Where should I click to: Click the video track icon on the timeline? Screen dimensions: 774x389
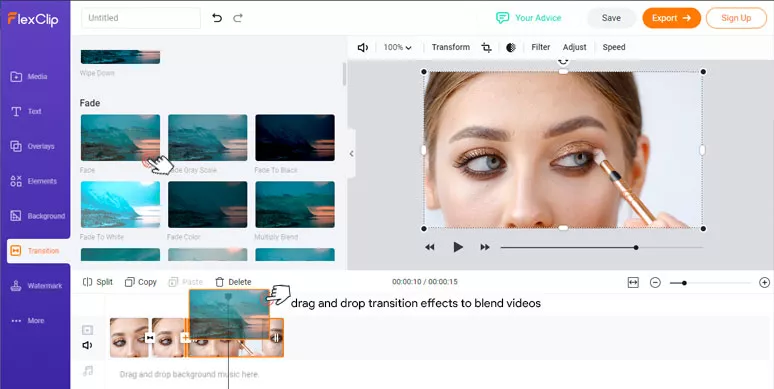pyautogui.click(x=87, y=330)
